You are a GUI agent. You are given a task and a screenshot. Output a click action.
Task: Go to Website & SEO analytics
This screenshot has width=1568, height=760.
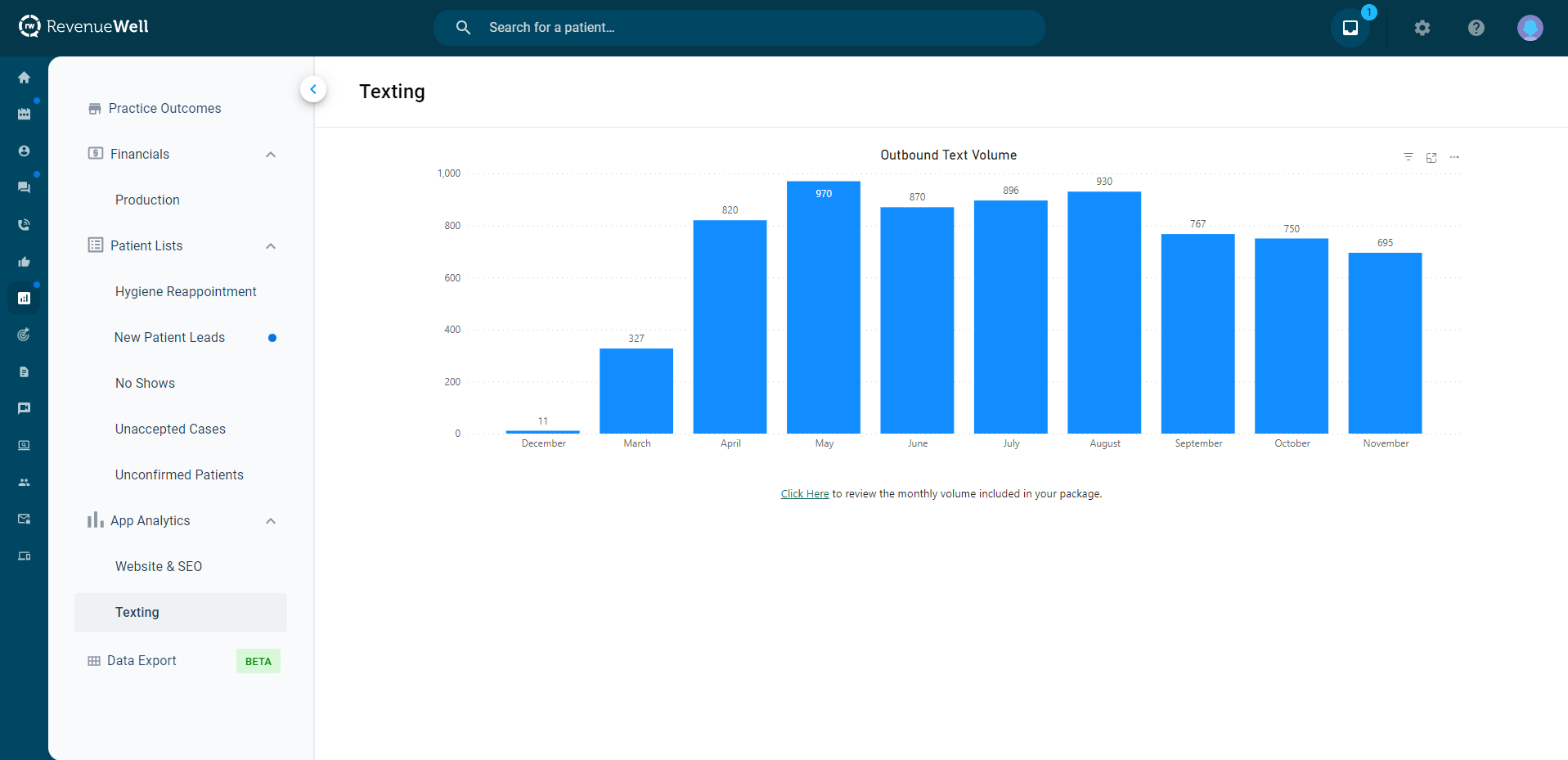159,567
